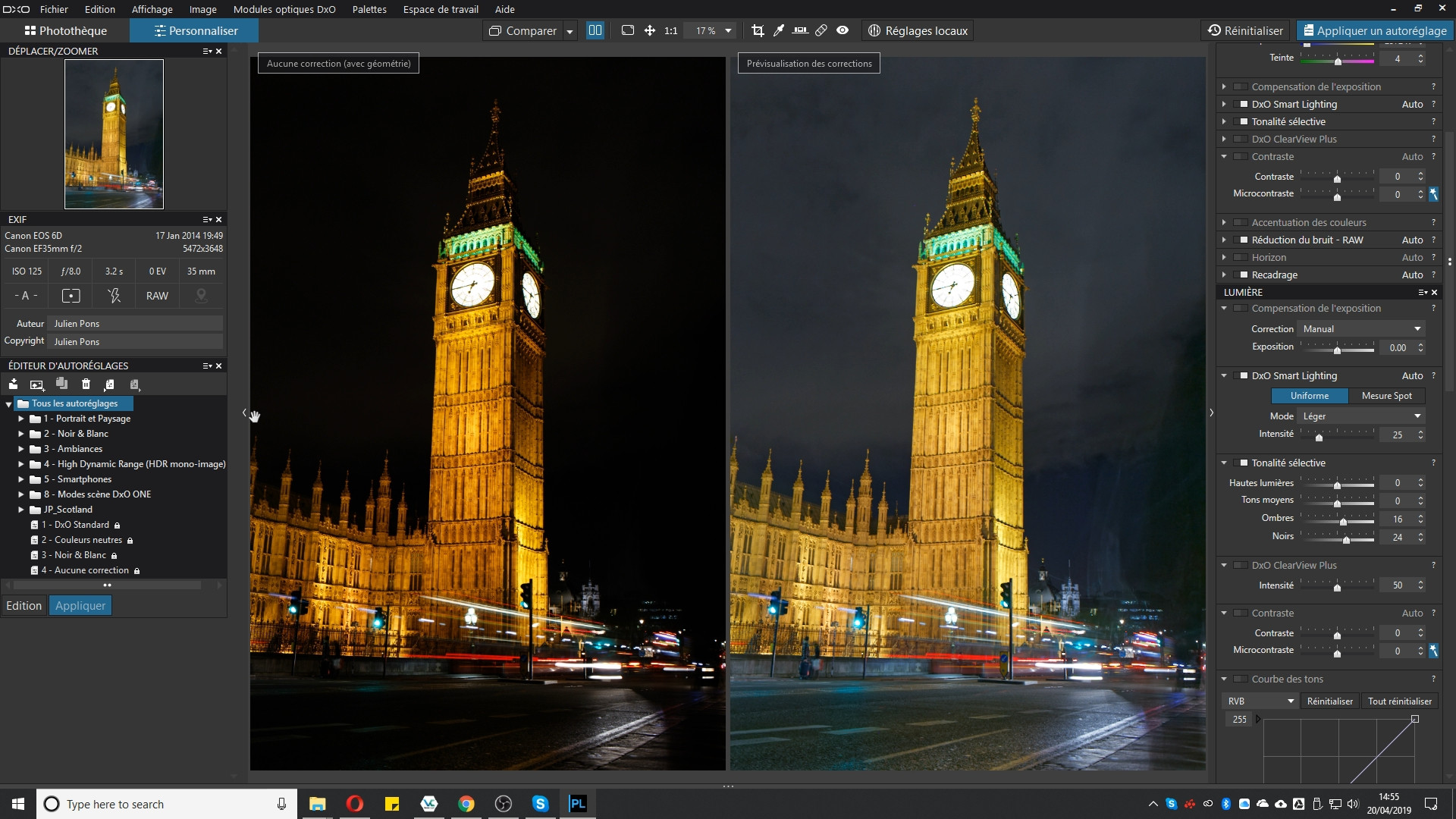Select the White Balance eyedropper tool
1456x819 pixels.
[x=780, y=31]
